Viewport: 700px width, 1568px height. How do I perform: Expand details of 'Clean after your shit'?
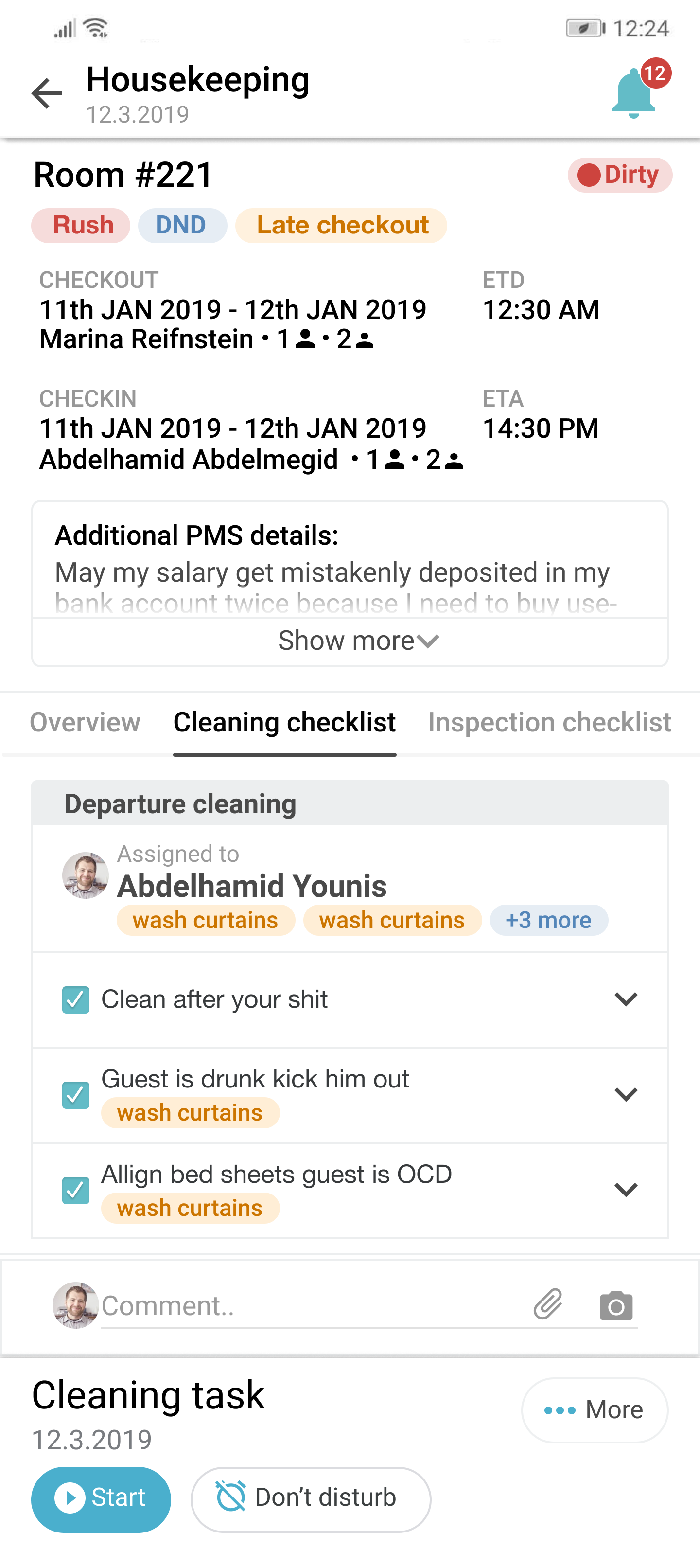click(x=625, y=999)
